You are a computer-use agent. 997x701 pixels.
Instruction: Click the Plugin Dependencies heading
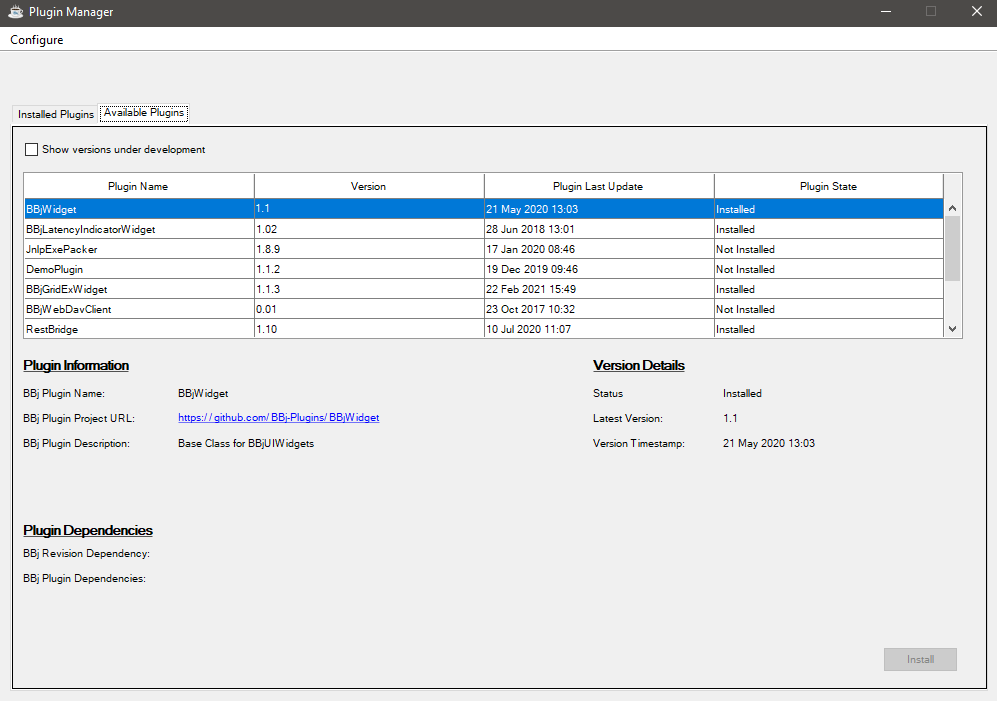[88, 531]
